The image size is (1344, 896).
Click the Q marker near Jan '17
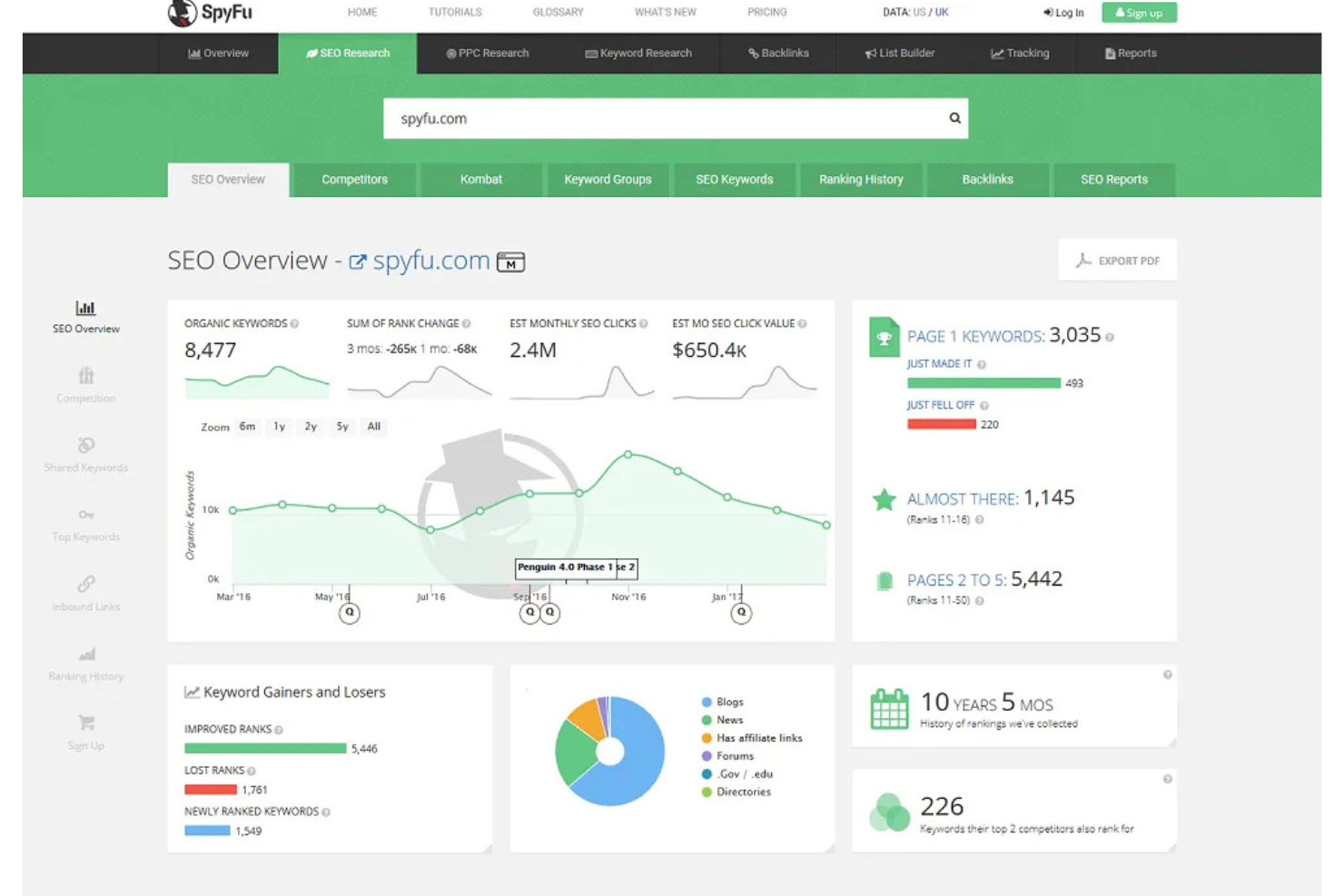pyautogui.click(x=741, y=613)
